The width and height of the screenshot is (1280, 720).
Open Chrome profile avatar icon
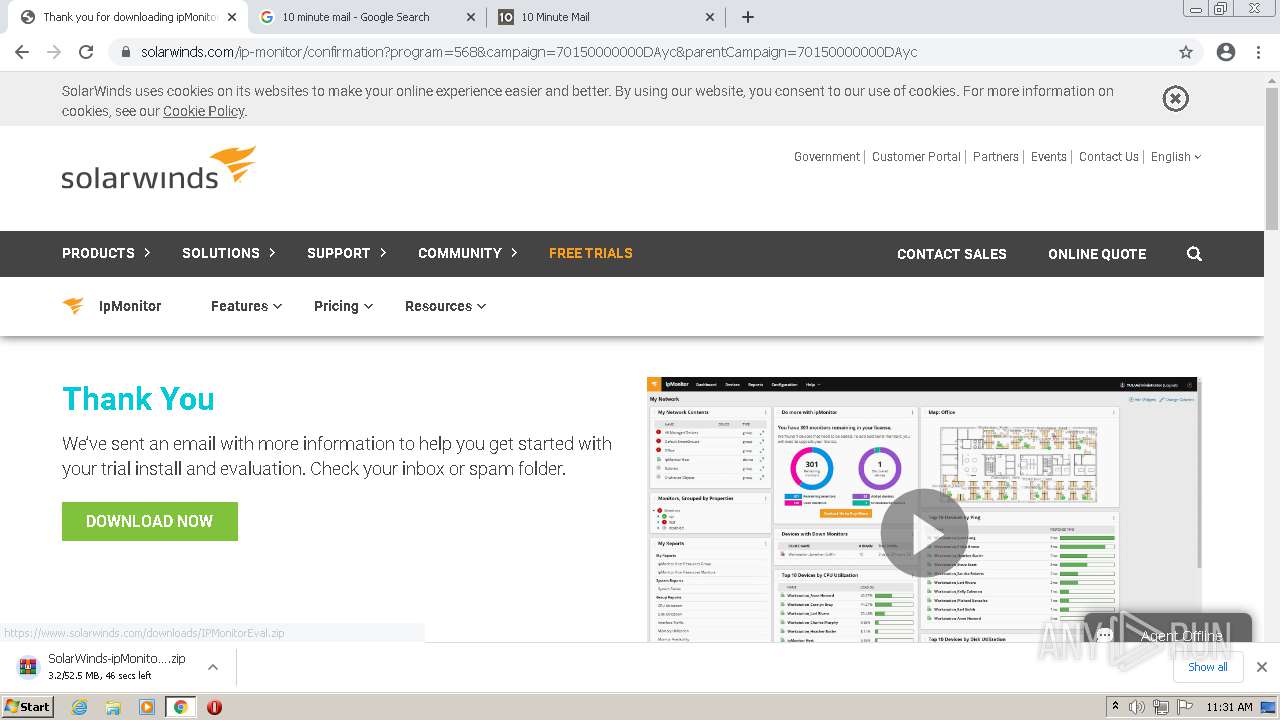(1226, 52)
